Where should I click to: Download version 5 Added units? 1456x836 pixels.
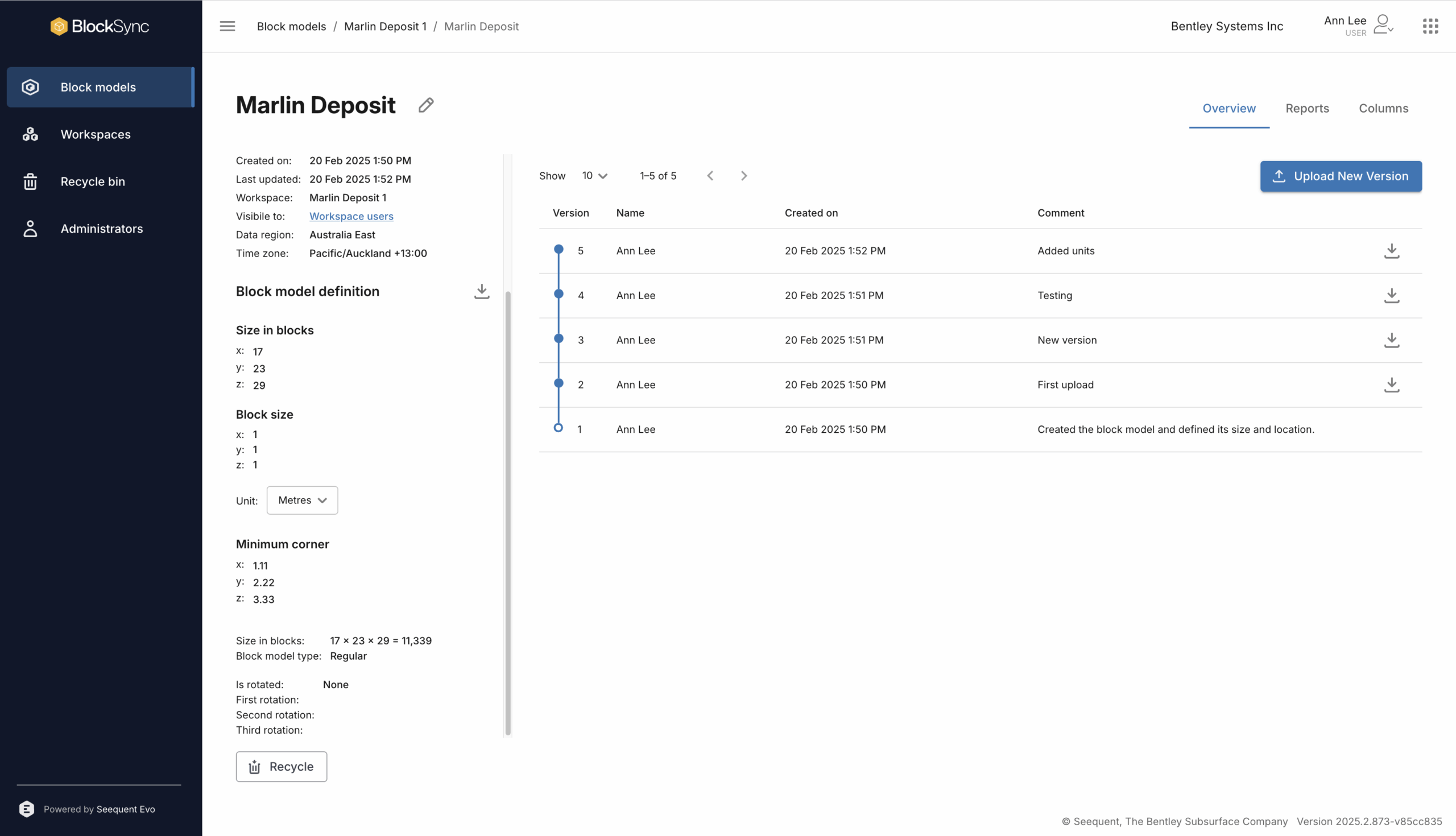[1391, 251]
